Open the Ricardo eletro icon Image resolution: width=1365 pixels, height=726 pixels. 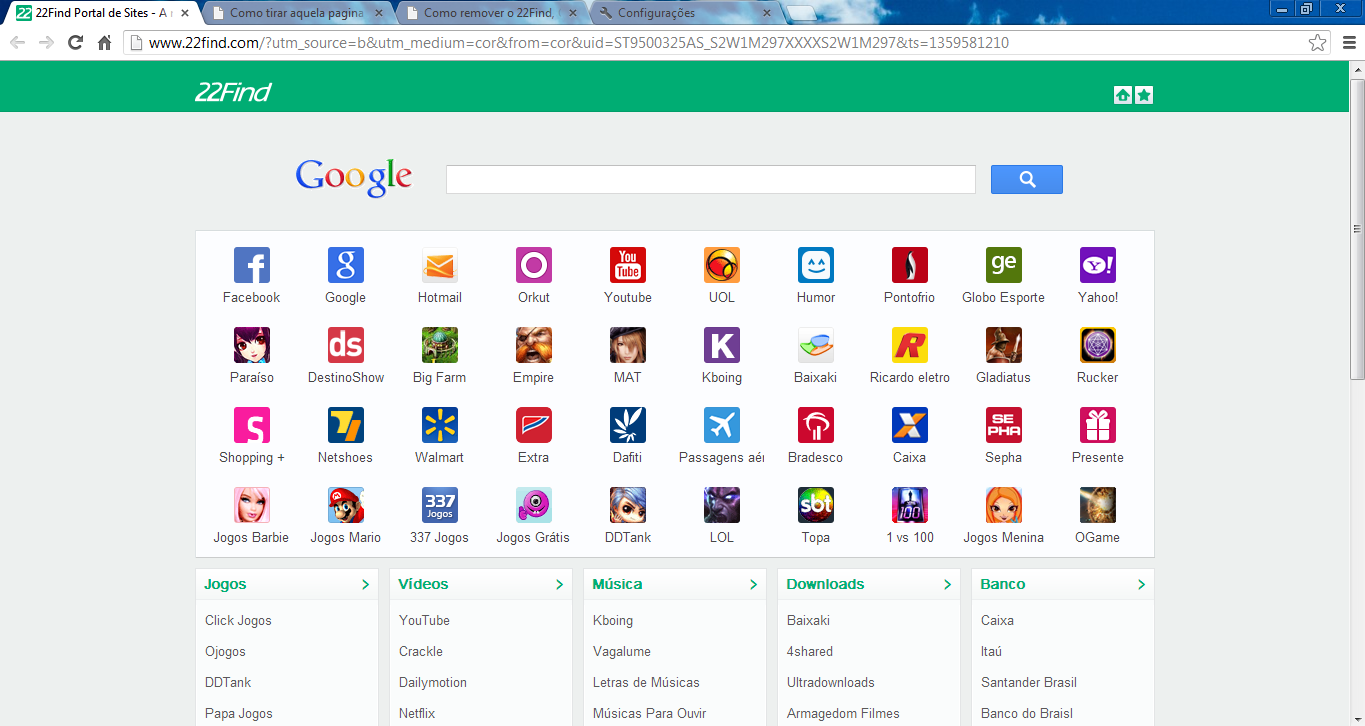(x=910, y=345)
